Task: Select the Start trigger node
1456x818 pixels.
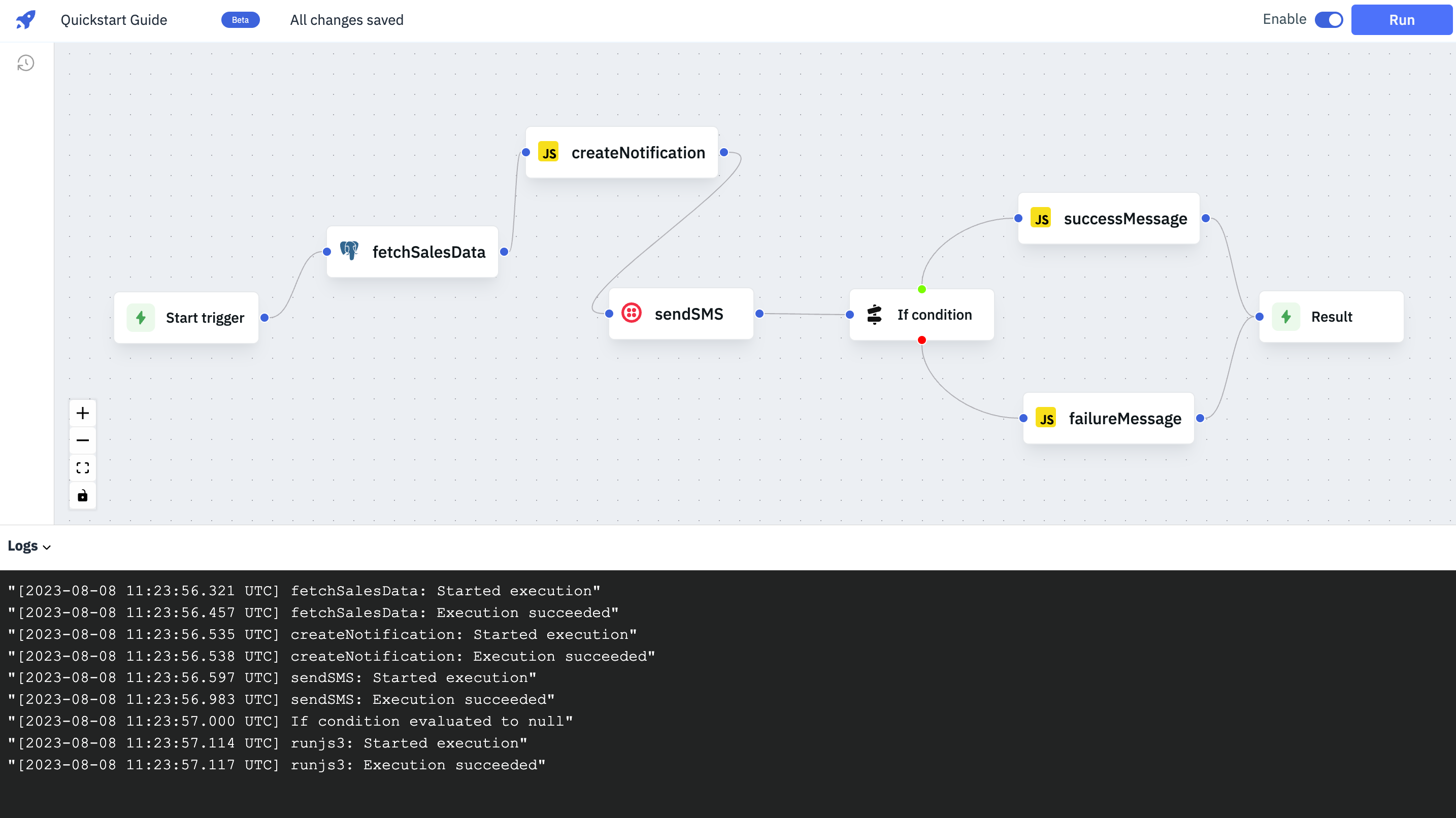Action: point(186,318)
